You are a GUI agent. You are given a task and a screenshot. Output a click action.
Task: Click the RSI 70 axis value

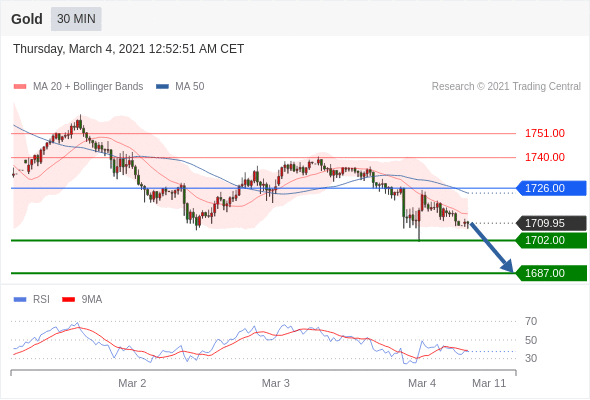[531, 321]
